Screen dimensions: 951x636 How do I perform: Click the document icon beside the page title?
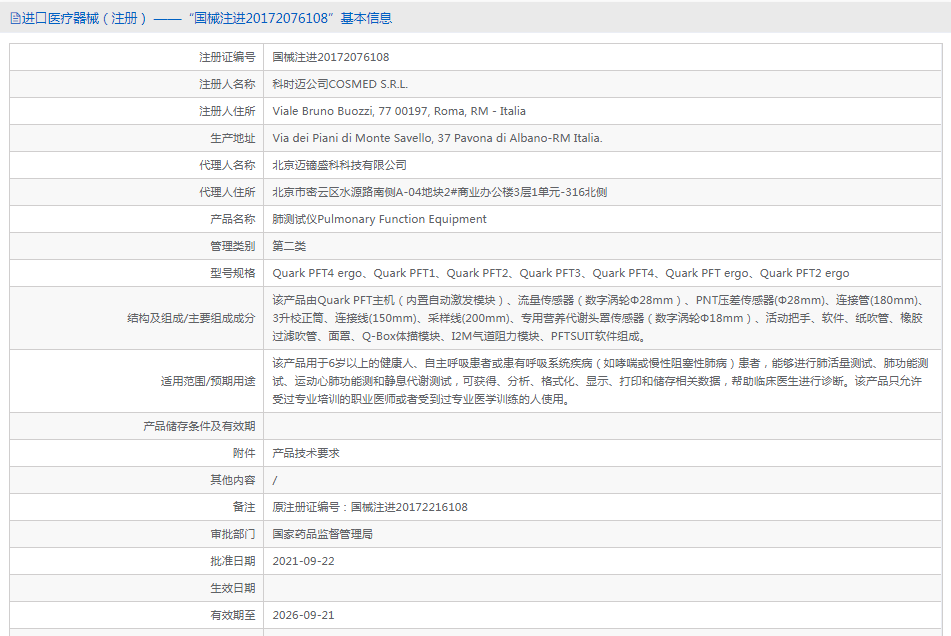(x=15, y=18)
